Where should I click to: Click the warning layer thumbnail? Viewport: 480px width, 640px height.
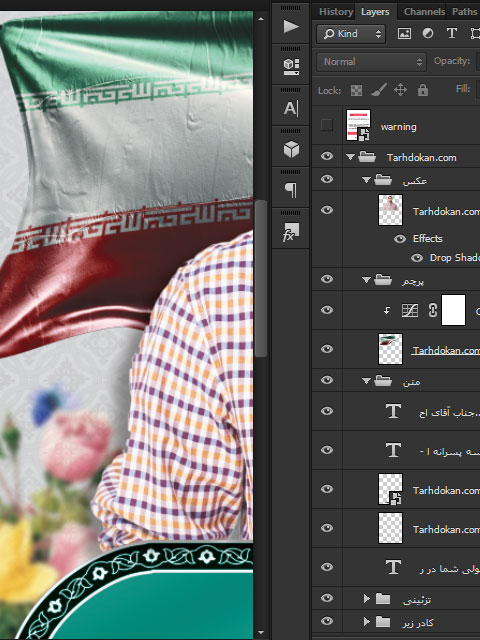tap(358, 125)
